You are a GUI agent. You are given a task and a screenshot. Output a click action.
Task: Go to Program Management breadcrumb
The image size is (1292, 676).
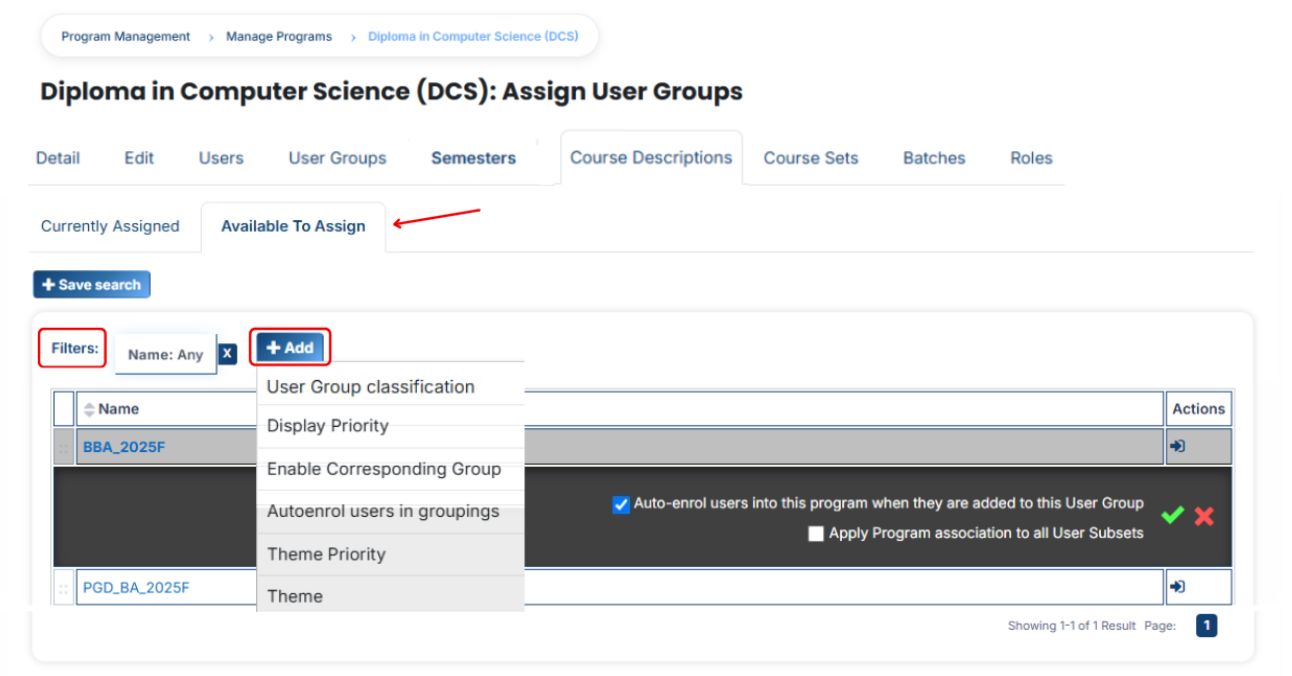pos(126,37)
